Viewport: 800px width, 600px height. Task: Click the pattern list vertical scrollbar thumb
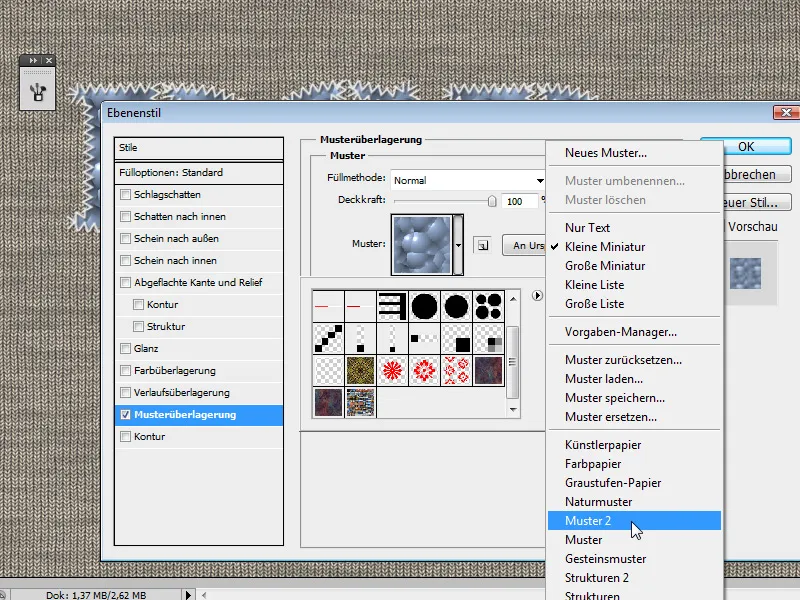pyautogui.click(x=513, y=362)
